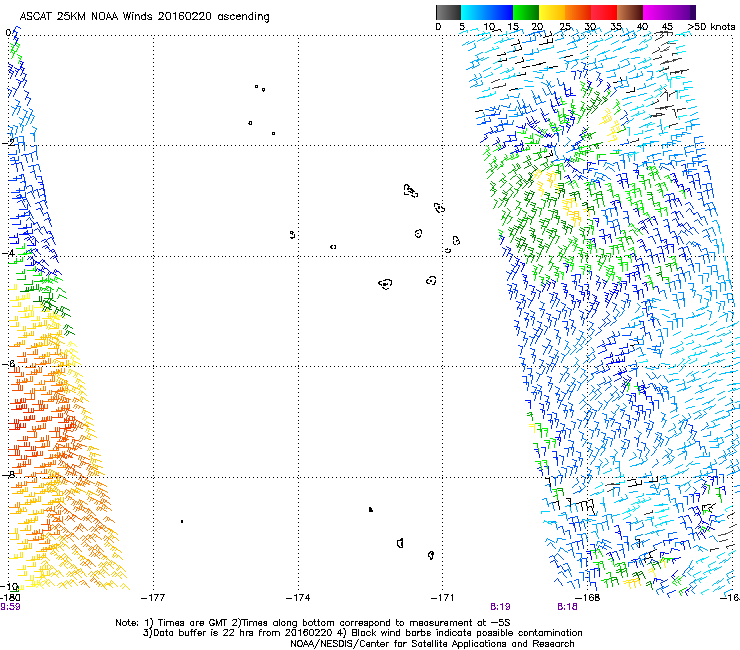Click the blue 10-15 knots legend color
Viewport: 740px width, 650px height.
pyautogui.click(x=500, y=12)
